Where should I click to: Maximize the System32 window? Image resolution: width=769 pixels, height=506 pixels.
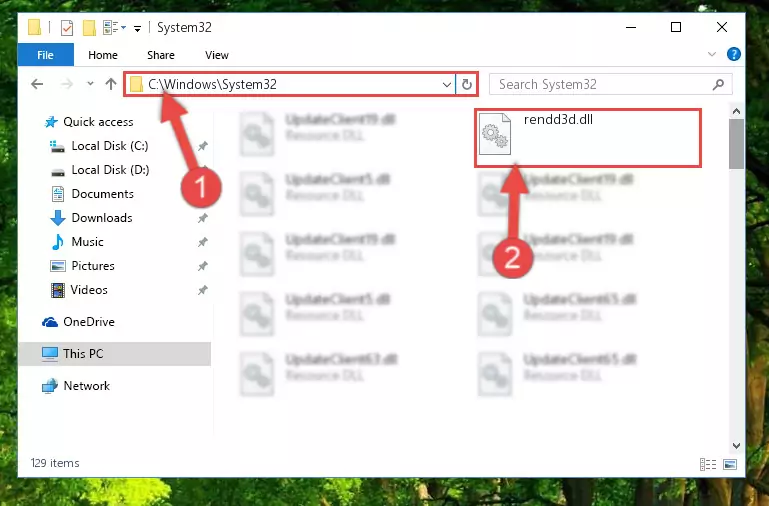pyautogui.click(x=676, y=27)
